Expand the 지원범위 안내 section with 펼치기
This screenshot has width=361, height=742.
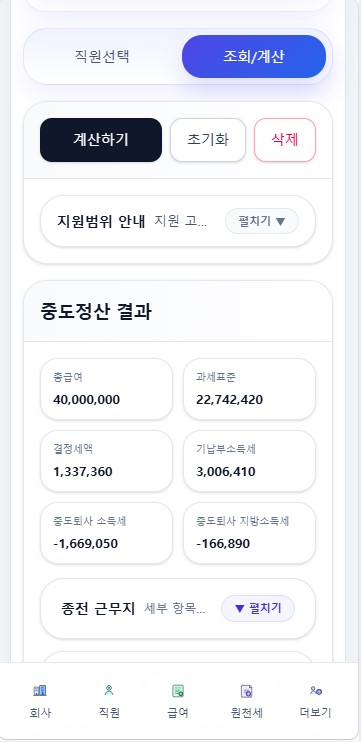tap(262, 221)
